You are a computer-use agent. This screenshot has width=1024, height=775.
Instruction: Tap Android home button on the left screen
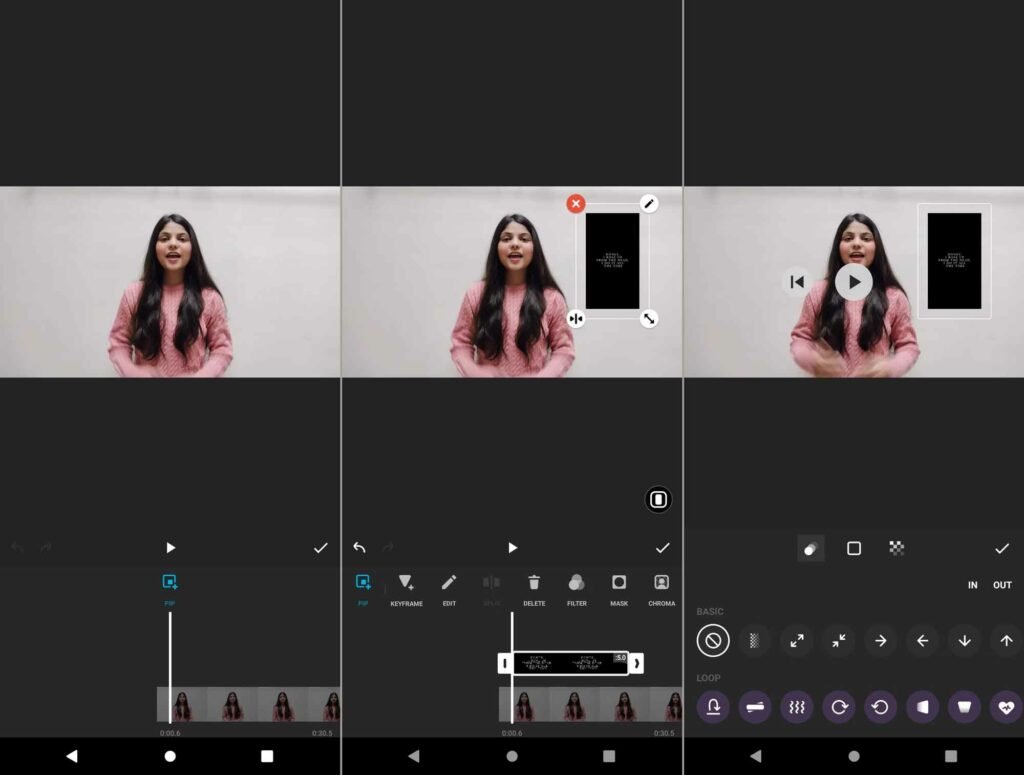pyautogui.click(x=170, y=756)
